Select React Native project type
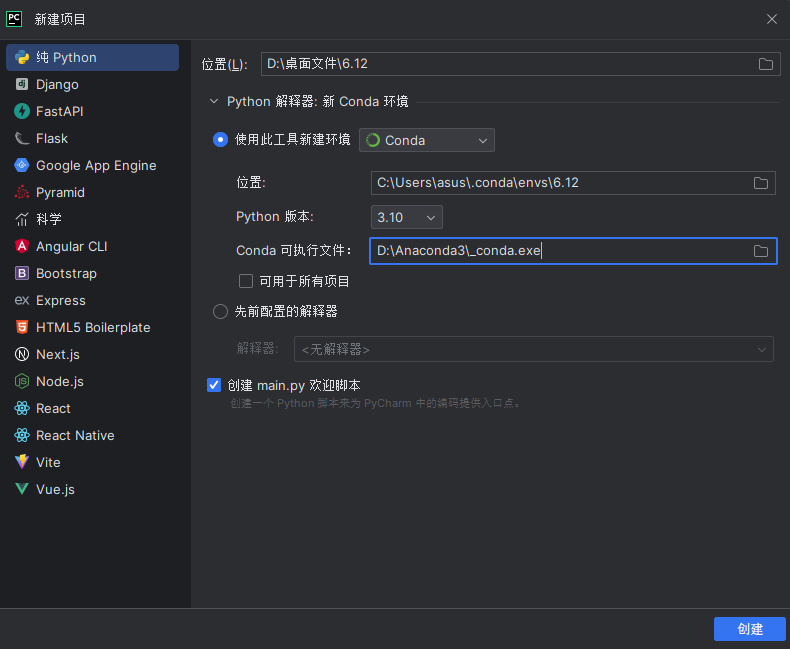This screenshot has width=790, height=649. pyautogui.click(x=92, y=435)
